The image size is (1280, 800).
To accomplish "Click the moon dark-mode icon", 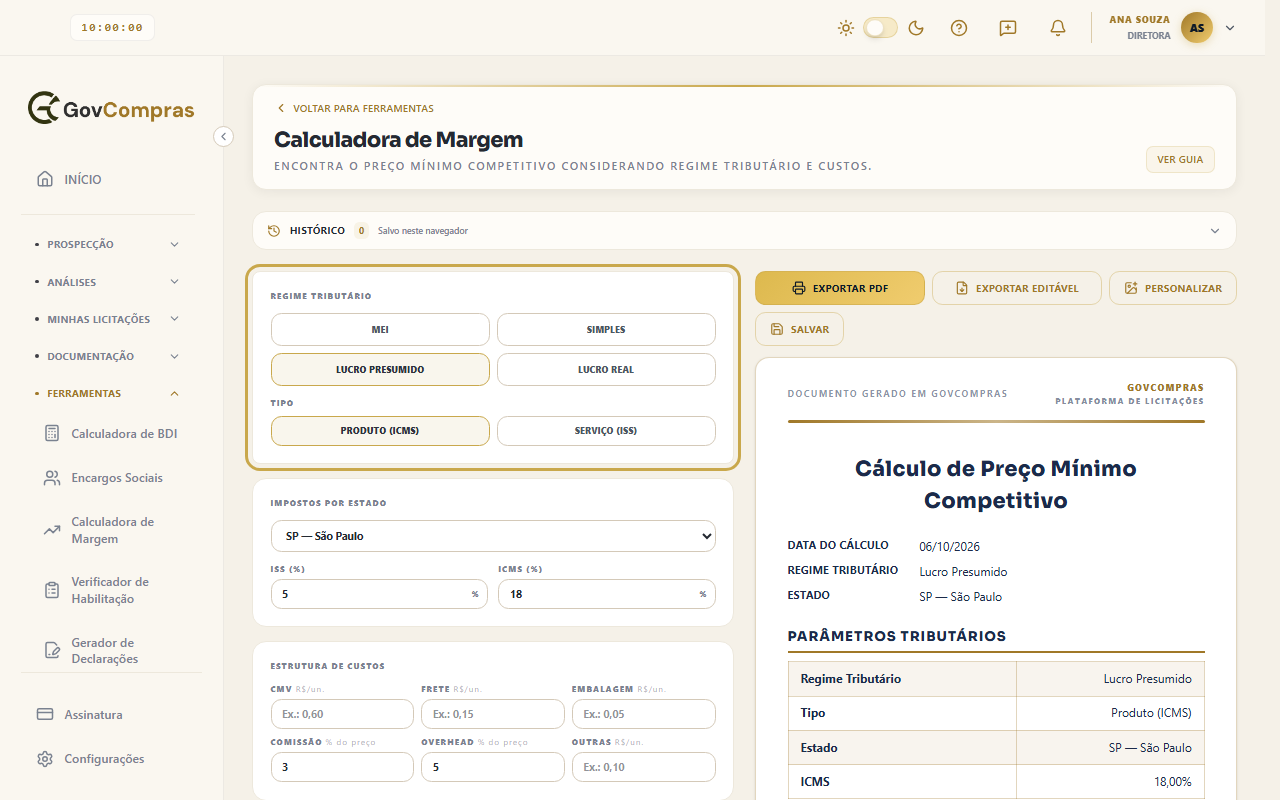I will [x=916, y=28].
